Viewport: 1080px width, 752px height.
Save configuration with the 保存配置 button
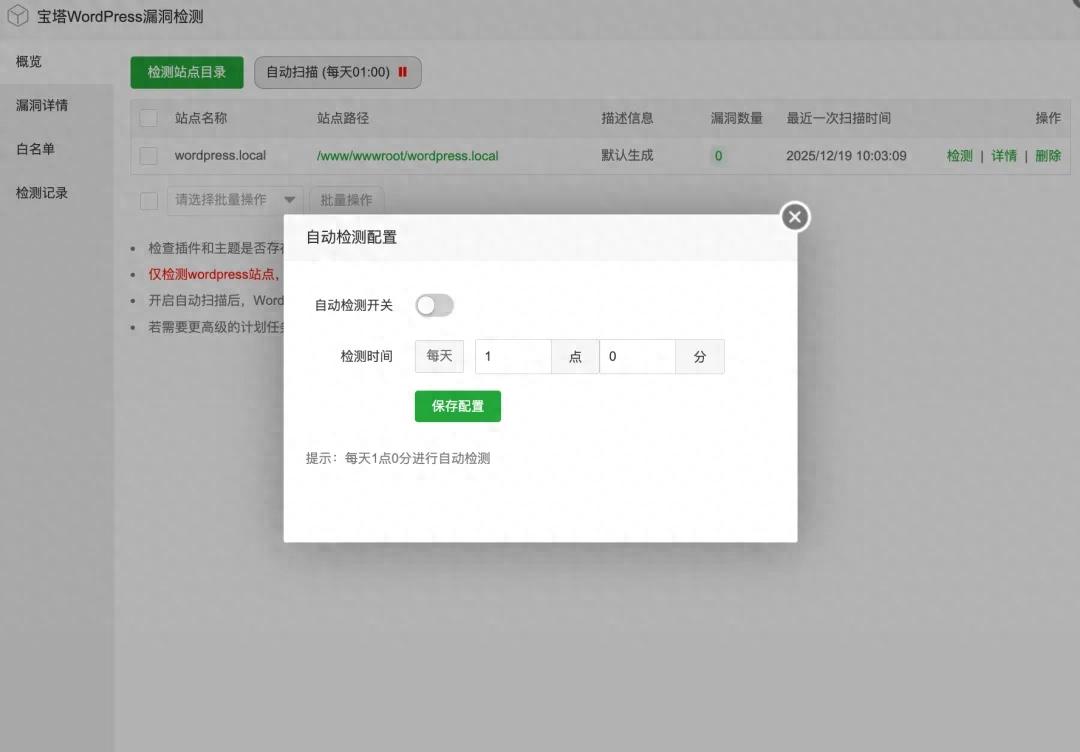457,406
